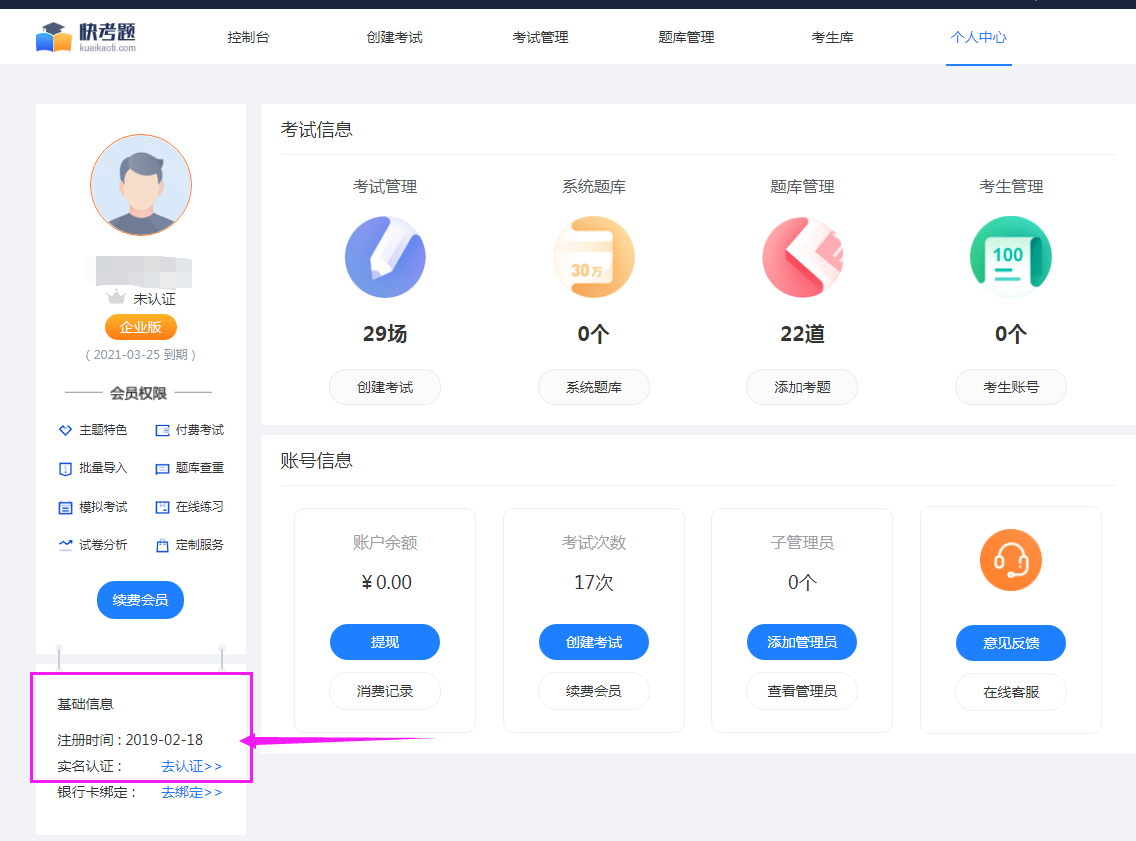The image size is (1136, 841).
Task: Click the blue 续费会员 button in sidebar
Action: (x=140, y=600)
